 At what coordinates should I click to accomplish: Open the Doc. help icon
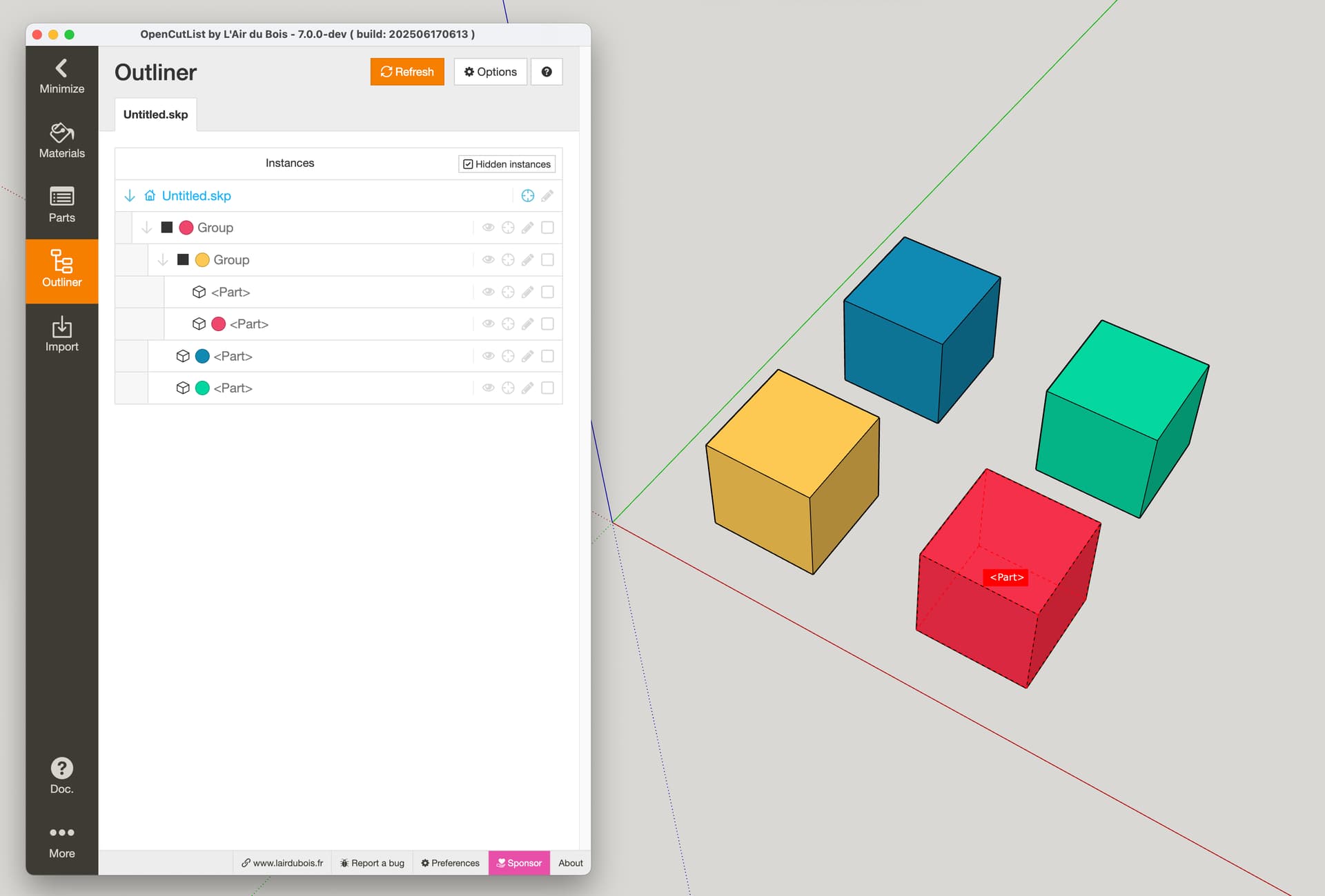pyautogui.click(x=61, y=768)
